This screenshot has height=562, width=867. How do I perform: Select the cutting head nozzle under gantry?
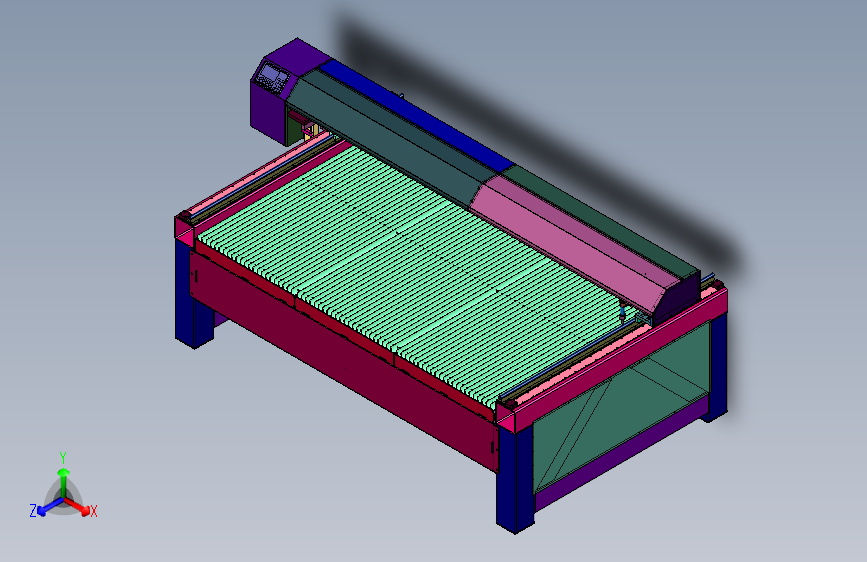coord(623,311)
